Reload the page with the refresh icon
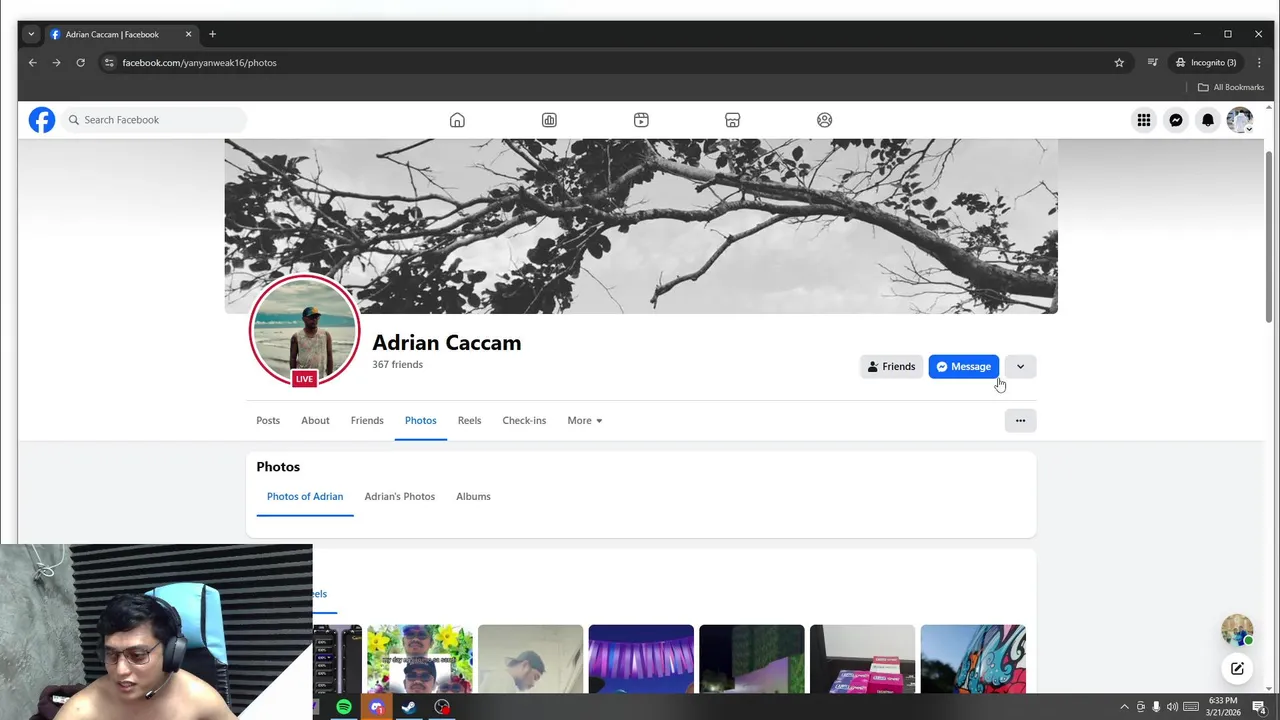Image resolution: width=1280 pixels, height=720 pixels. tap(80, 62)
